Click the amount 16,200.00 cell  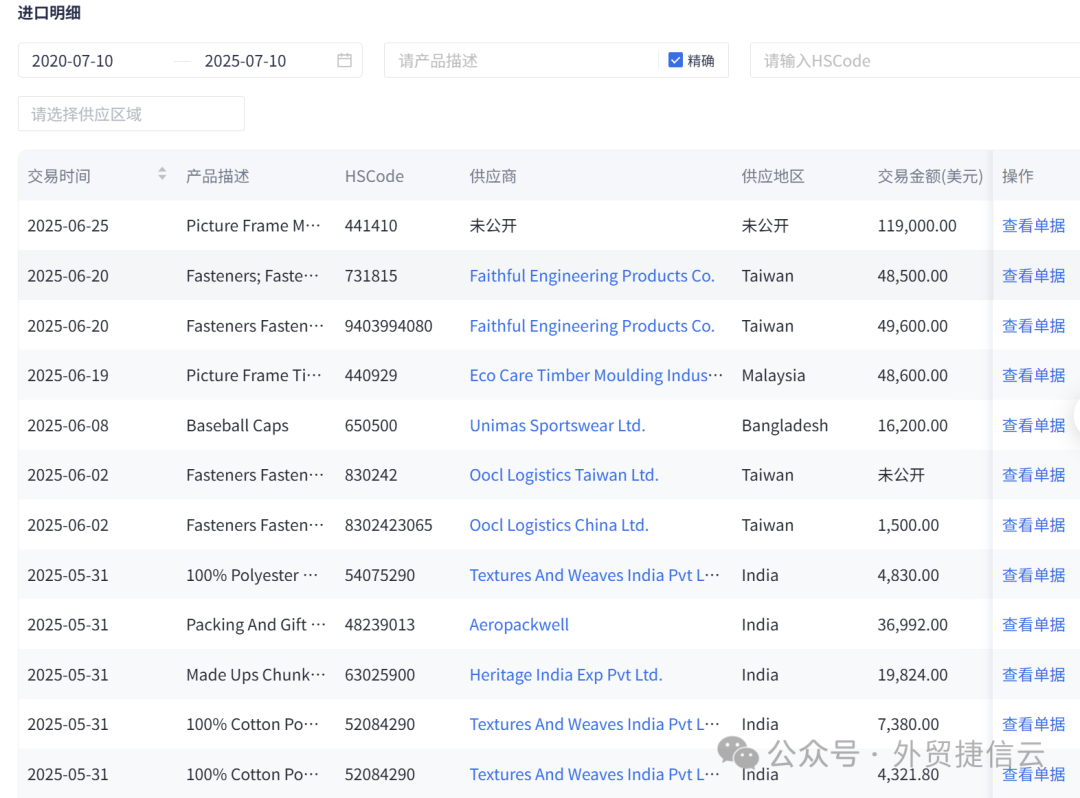pyautogui.click(x=913, y=426)
